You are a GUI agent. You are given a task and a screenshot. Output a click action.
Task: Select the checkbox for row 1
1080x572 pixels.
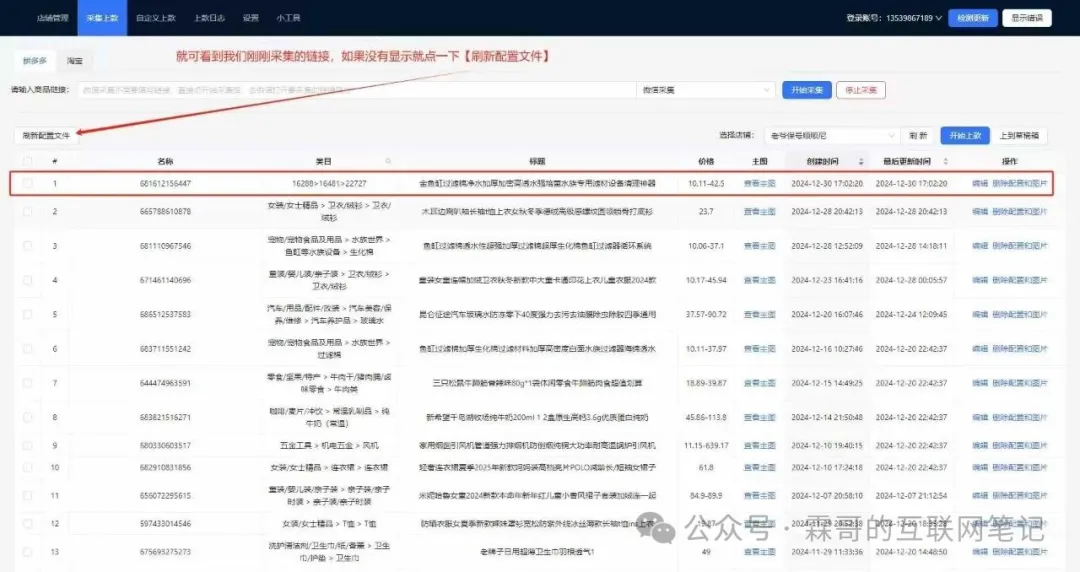28,184
